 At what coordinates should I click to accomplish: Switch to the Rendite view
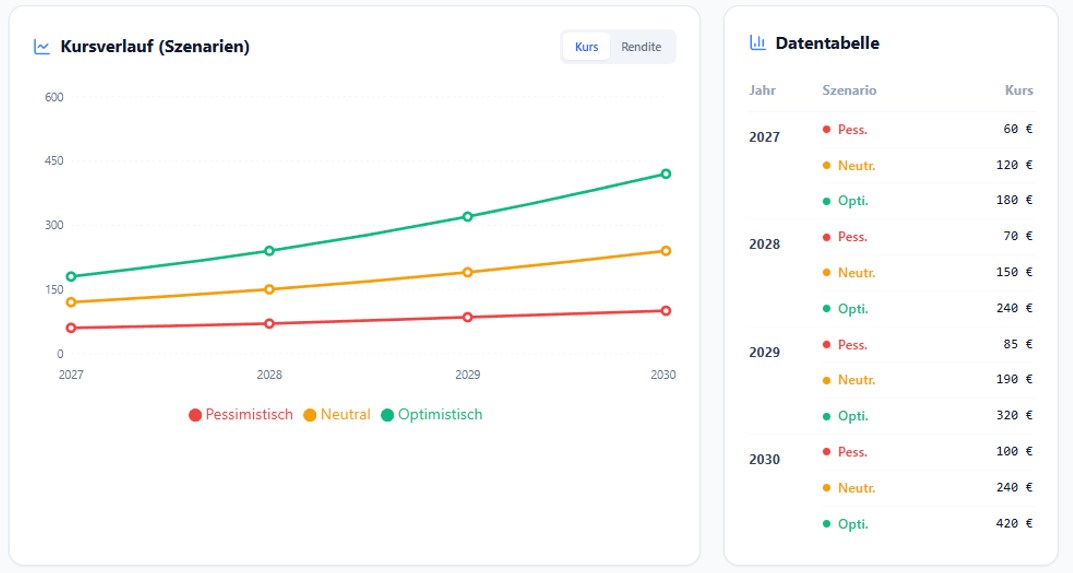pyautogui.click(x=641, y=47)
